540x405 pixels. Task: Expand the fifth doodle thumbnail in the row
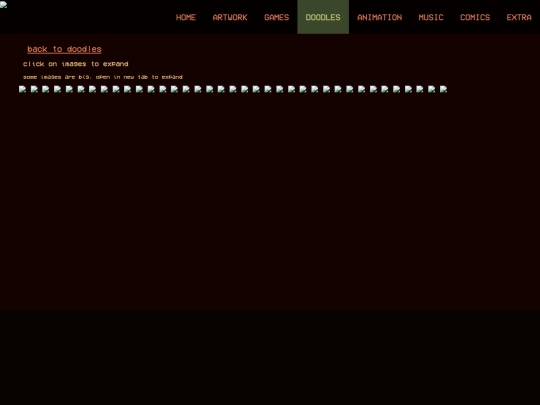tap(69, 89)
